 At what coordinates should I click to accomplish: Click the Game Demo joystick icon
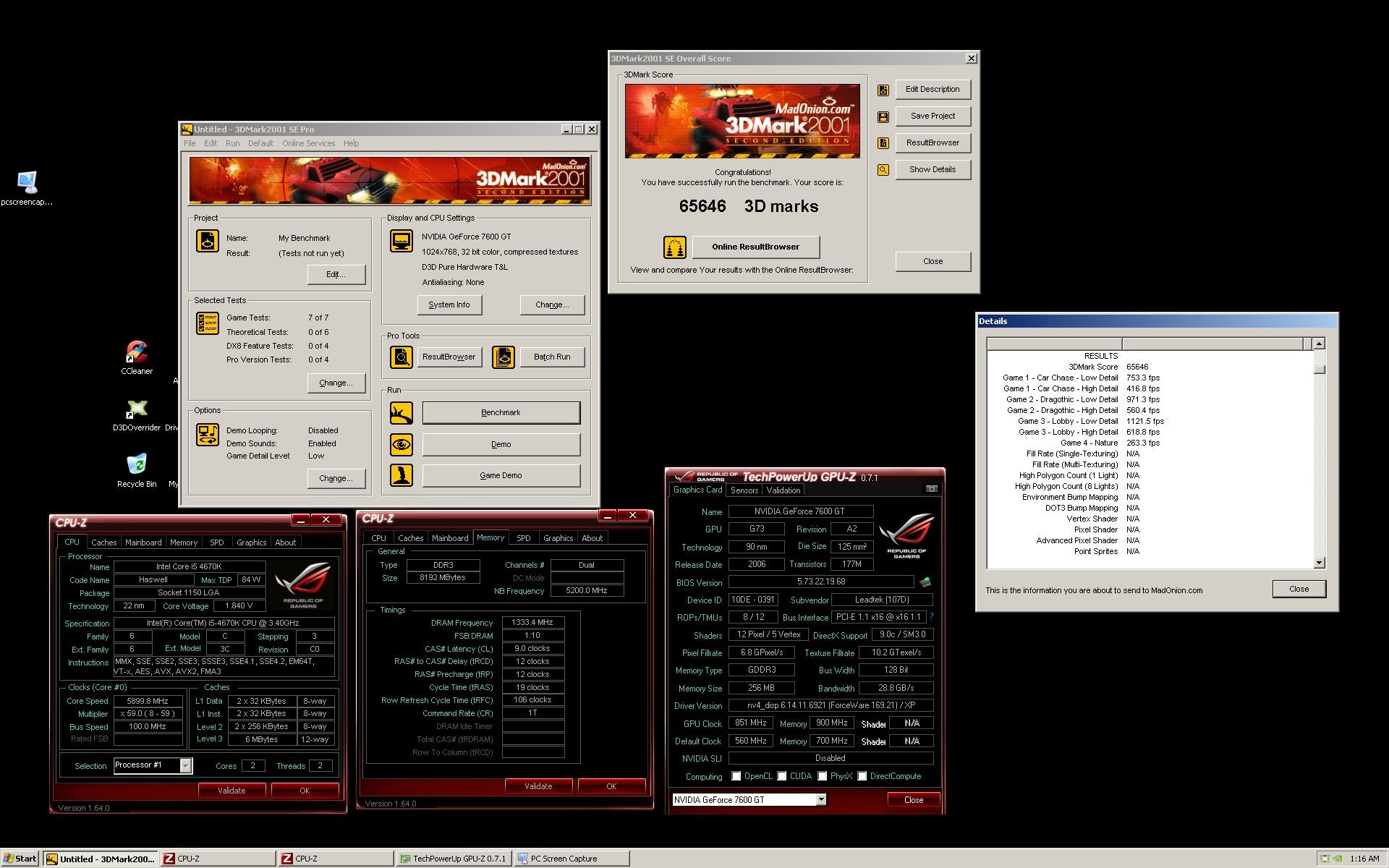pyautogui.click(x=402, y=475)
